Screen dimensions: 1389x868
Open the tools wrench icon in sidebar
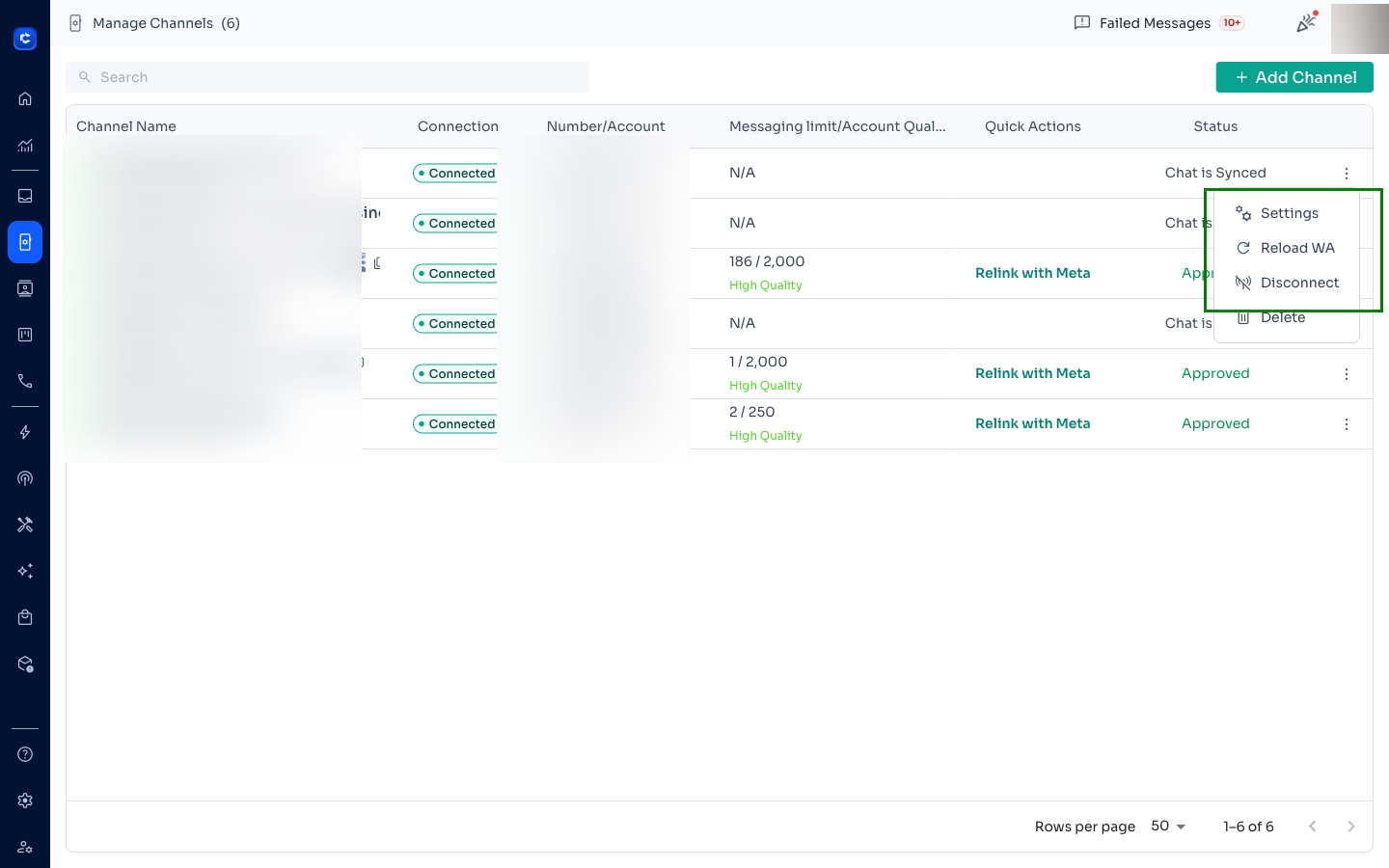pos(25,525)
